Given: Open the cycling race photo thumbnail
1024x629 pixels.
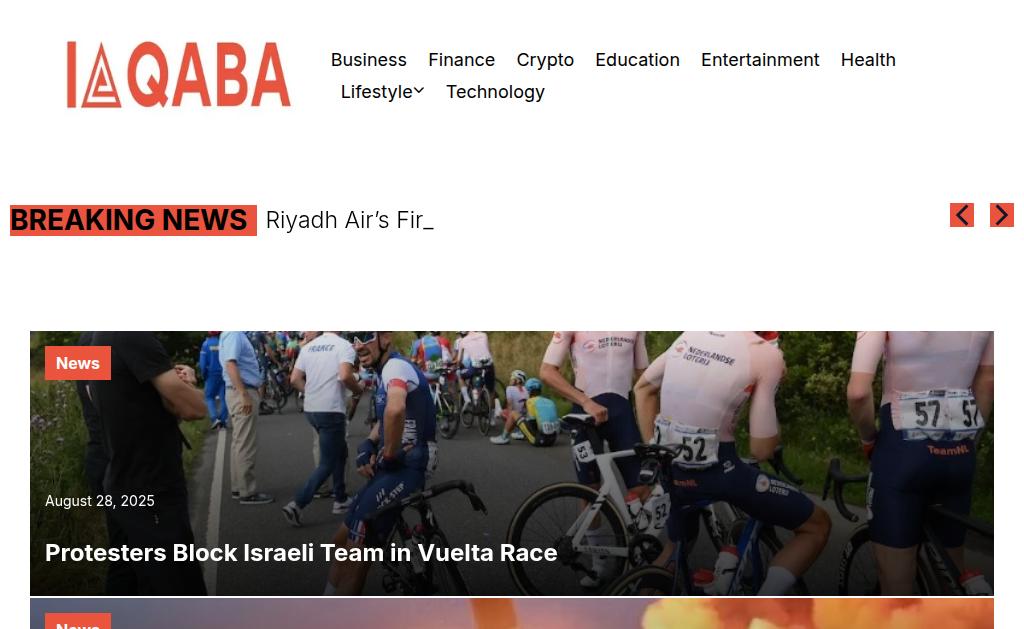Looking at the screenshot, I should click(x=512, y=463).
